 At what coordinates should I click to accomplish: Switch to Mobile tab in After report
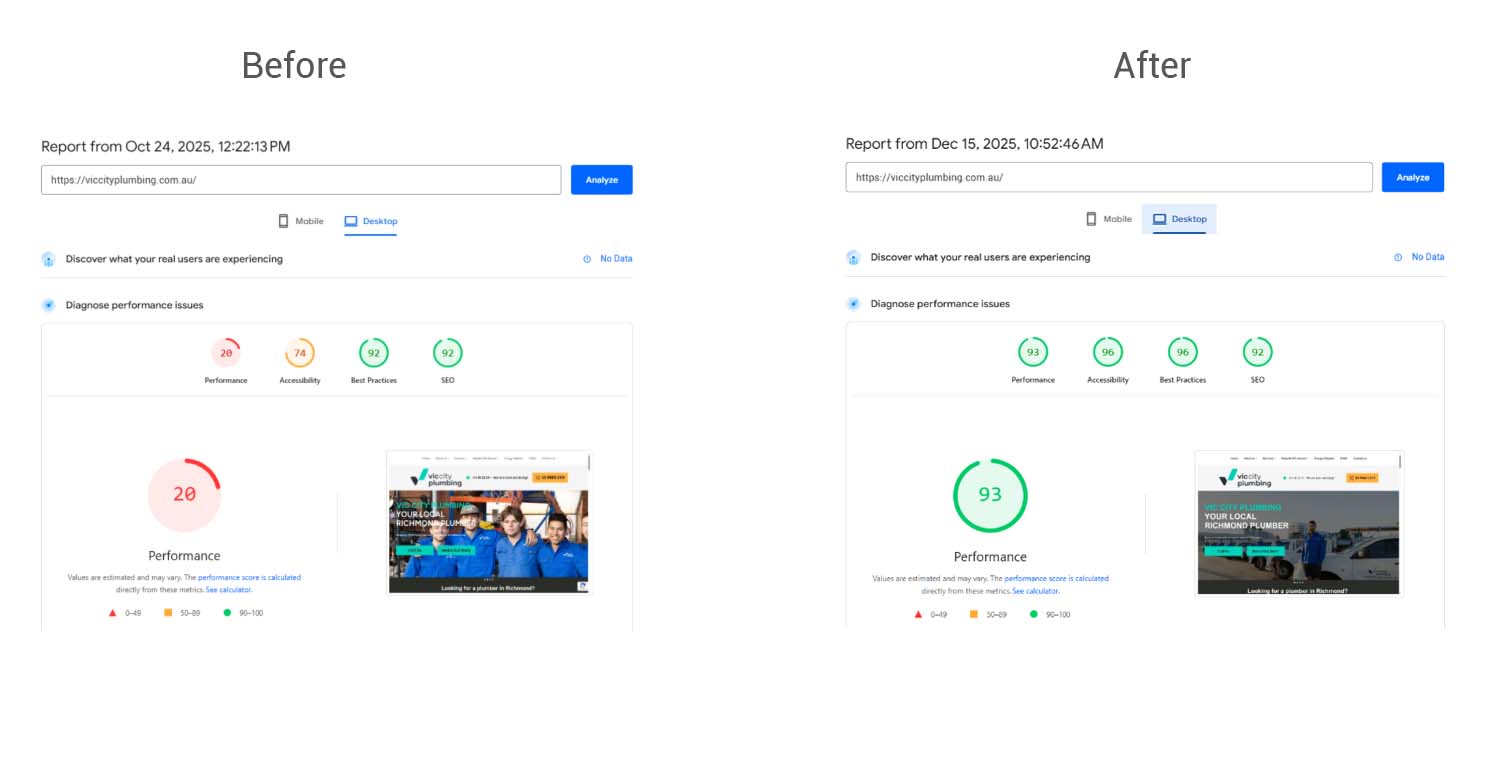click(1109, 219)
